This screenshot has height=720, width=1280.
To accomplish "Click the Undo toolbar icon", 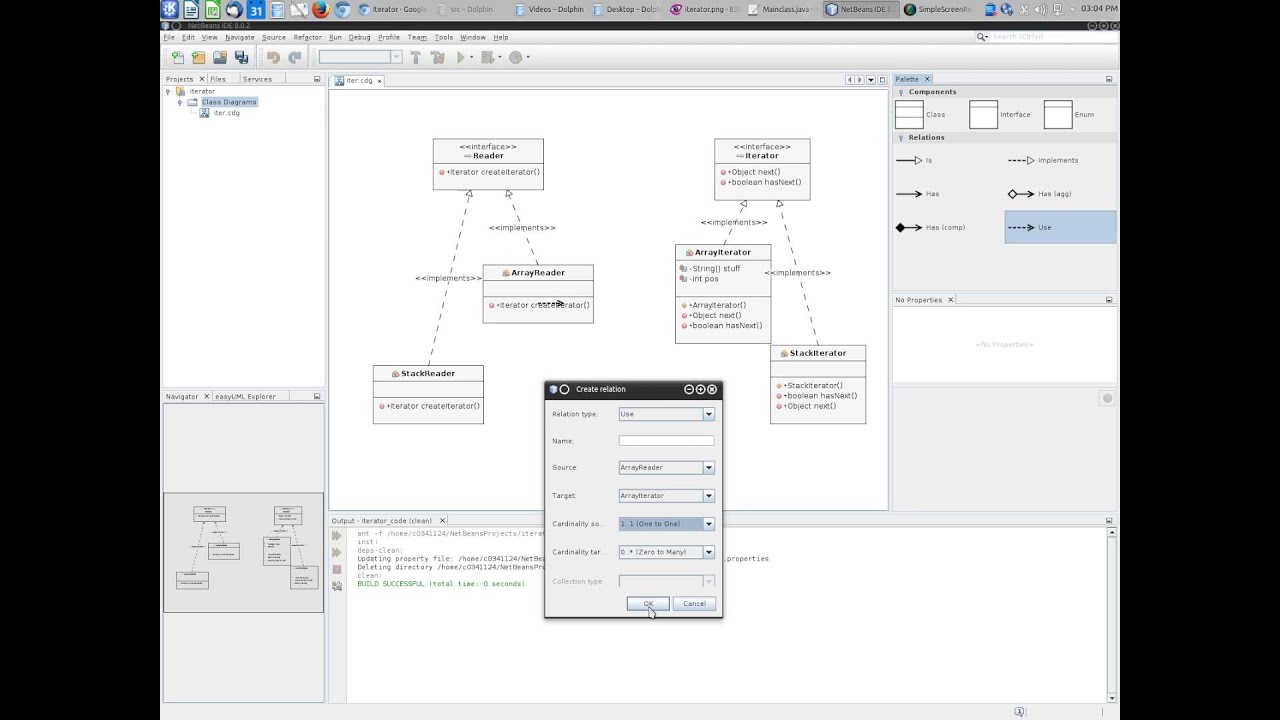I will (273, 58).
